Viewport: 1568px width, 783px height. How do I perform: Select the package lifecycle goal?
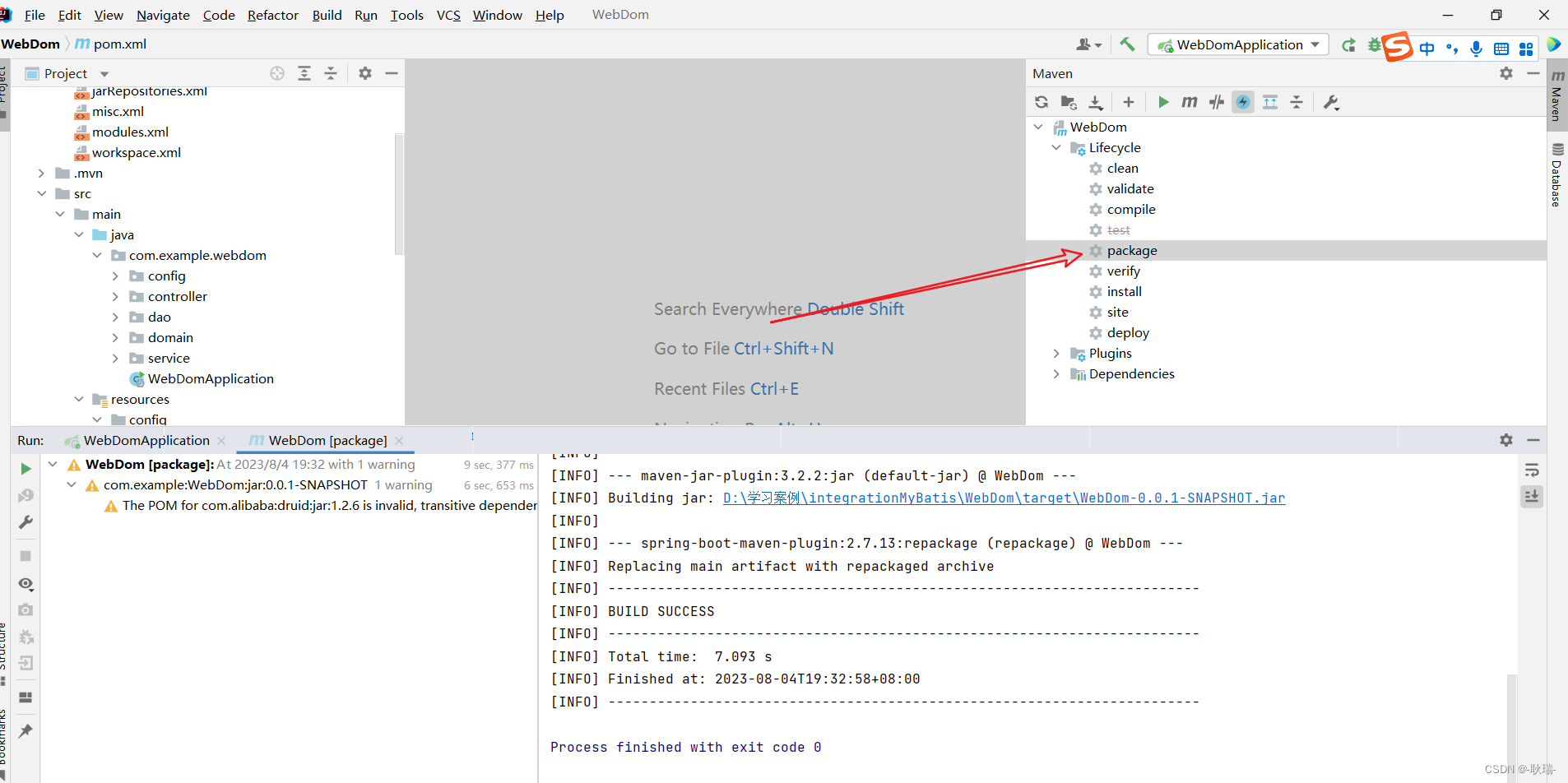coord(1132,250)
